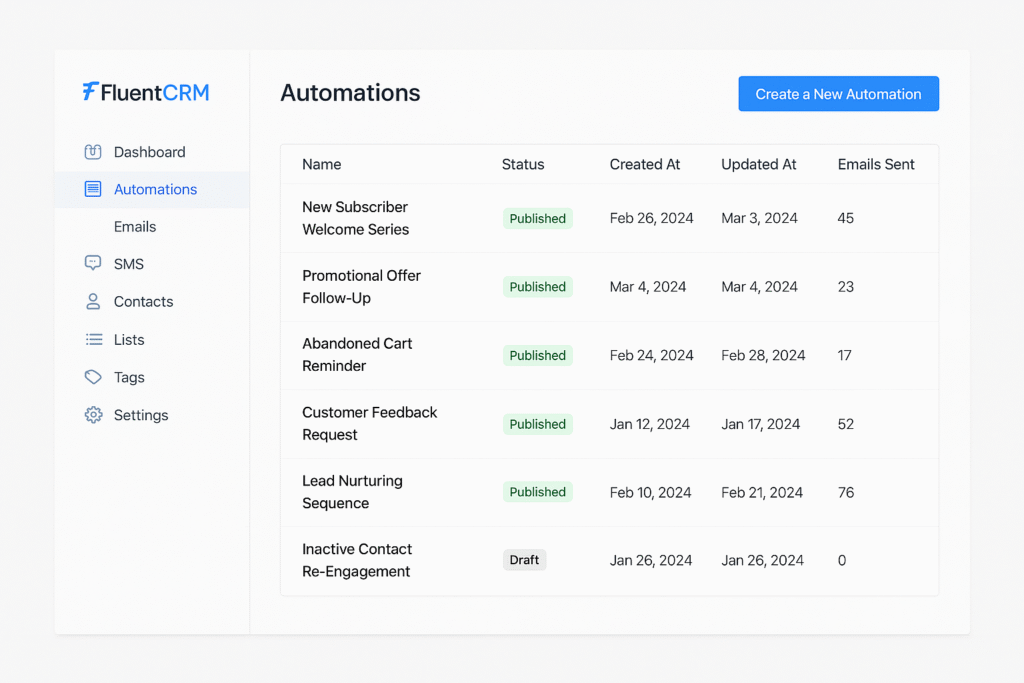Click the Jan 17, 2024 updated date

(x=761, y=424)
